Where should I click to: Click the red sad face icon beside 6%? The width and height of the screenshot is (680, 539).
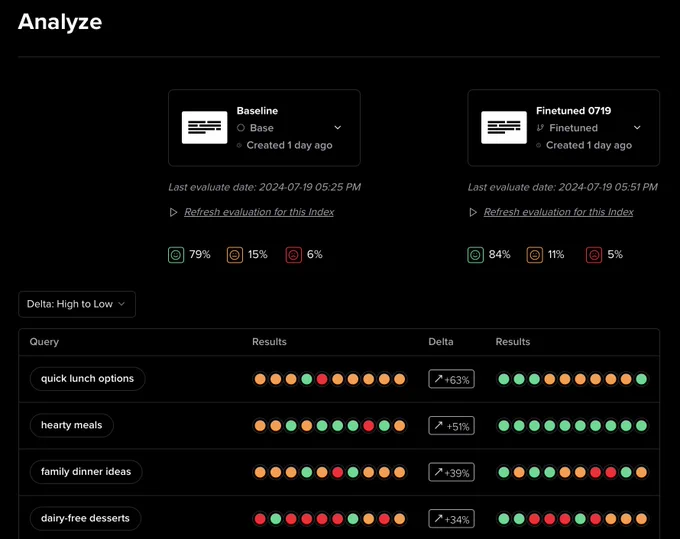click(x=294, y=255)
